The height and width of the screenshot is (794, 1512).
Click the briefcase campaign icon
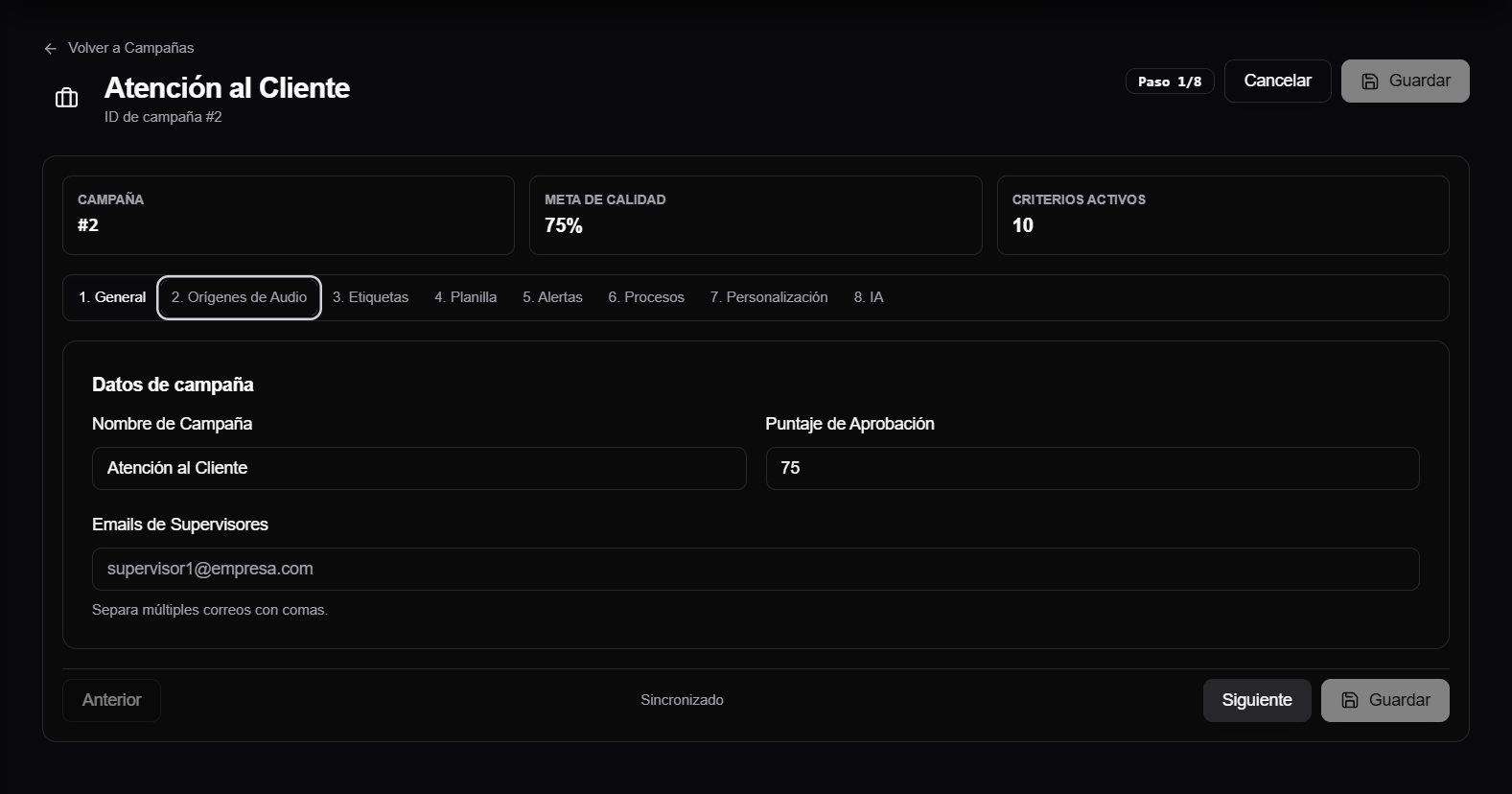[x=66, y=98]
